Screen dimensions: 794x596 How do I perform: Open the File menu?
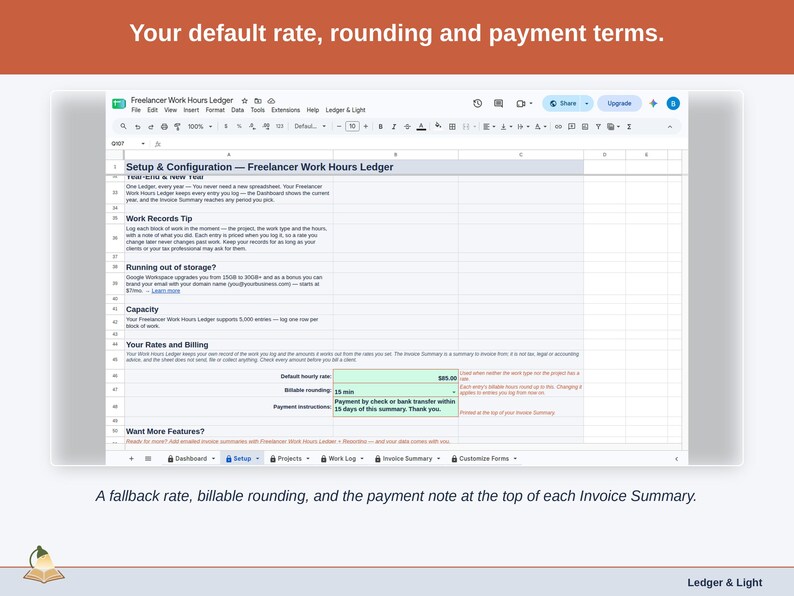pyautogui.click(x=136, y=110)
